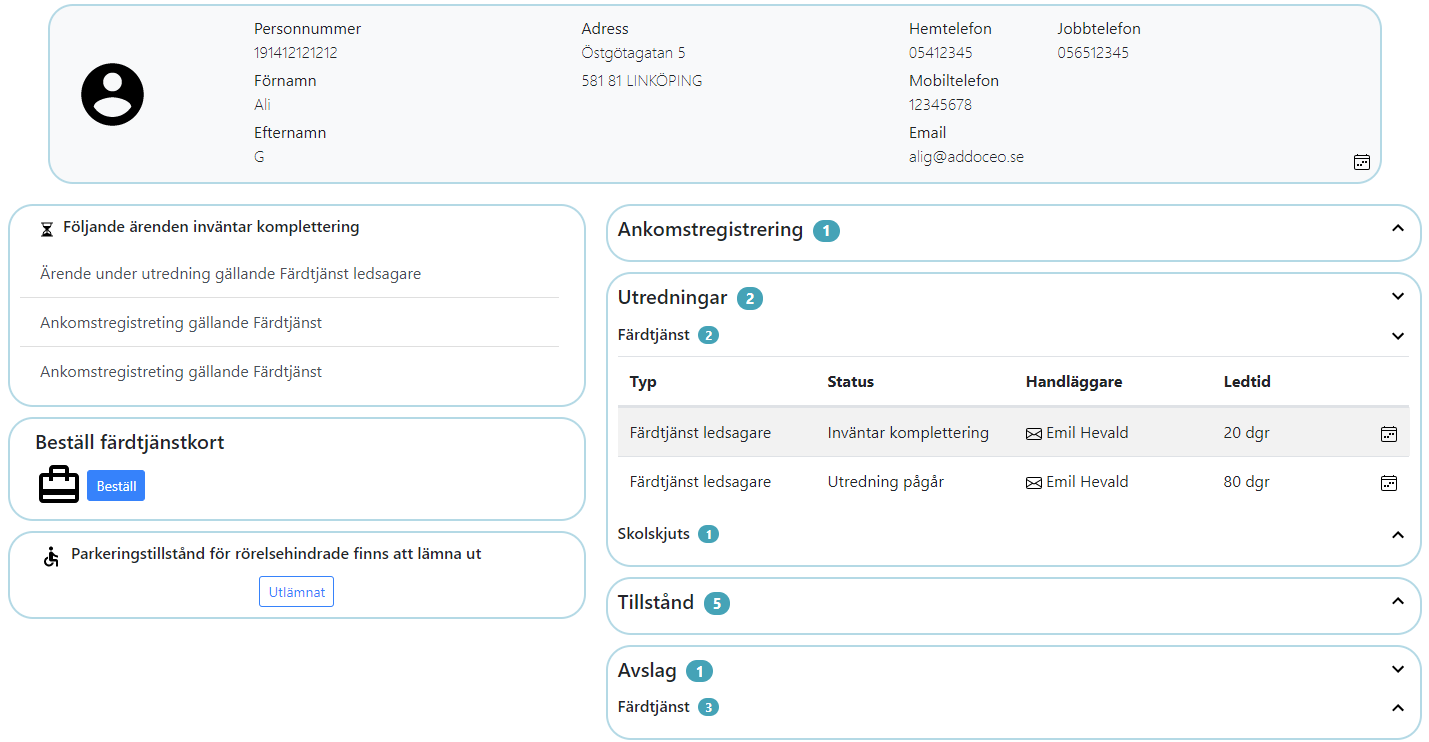Screen dimensions: 1429x742
Task: Click the briefcase icon under Beställ färdtjänstkort
Action: 59,485
